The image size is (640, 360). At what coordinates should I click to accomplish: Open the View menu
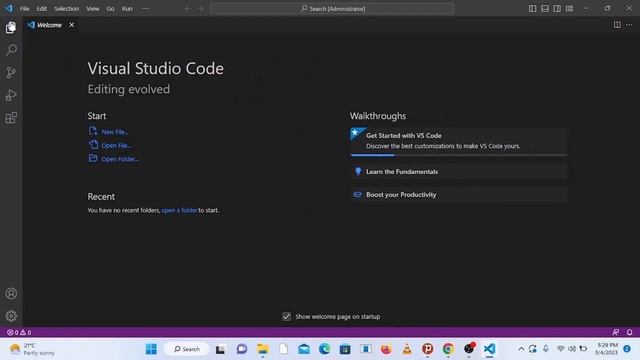93,9
